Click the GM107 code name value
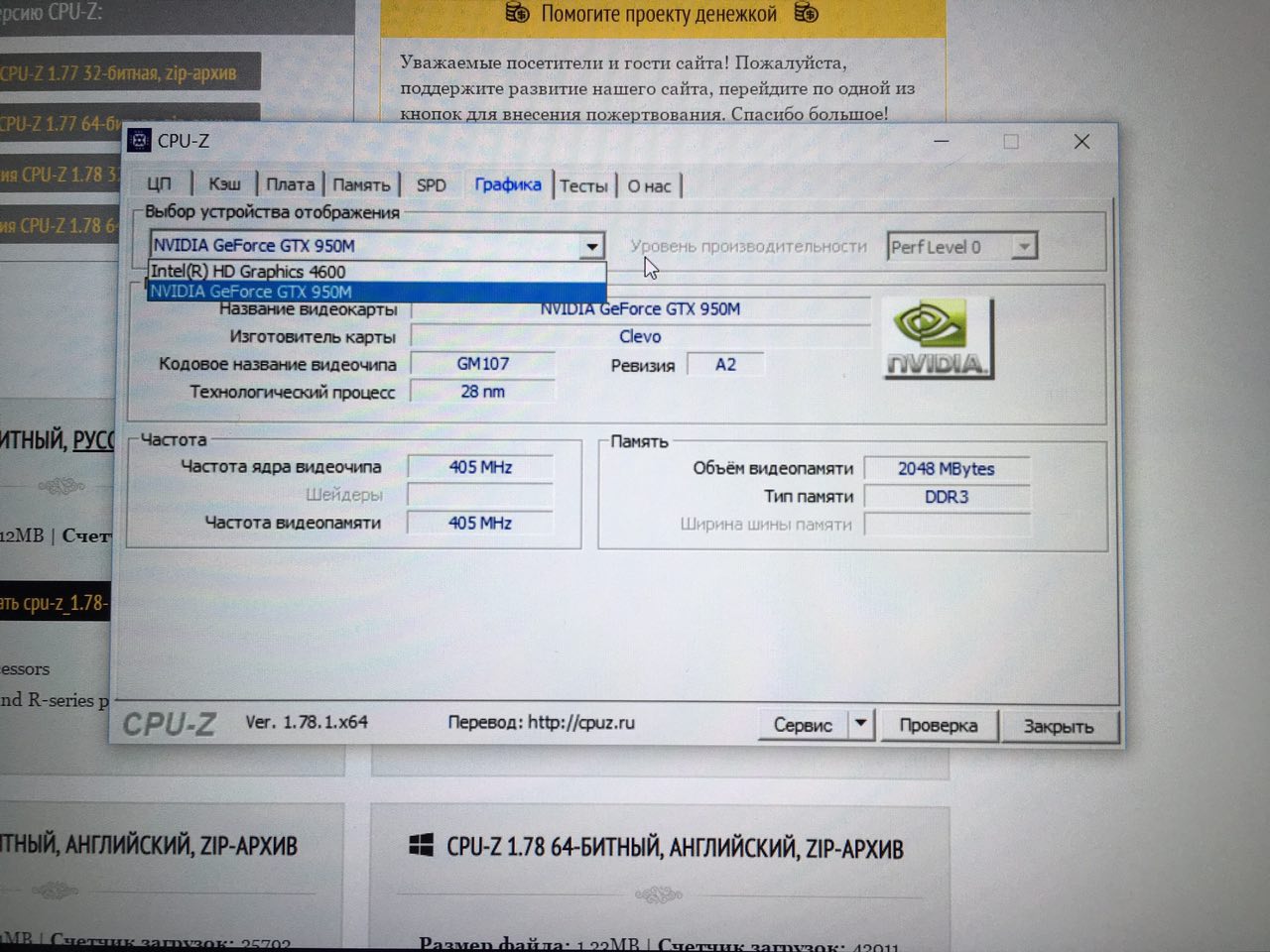 pyautogui.click(x=483, y=364)
